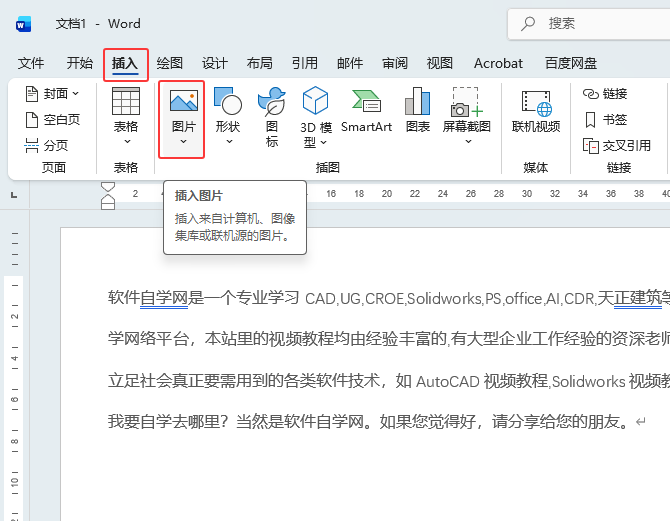This screenshot has height=521, width=670.
Task: Insert a 交叉引用 cross-reference
Action: (x=617, y=146)
